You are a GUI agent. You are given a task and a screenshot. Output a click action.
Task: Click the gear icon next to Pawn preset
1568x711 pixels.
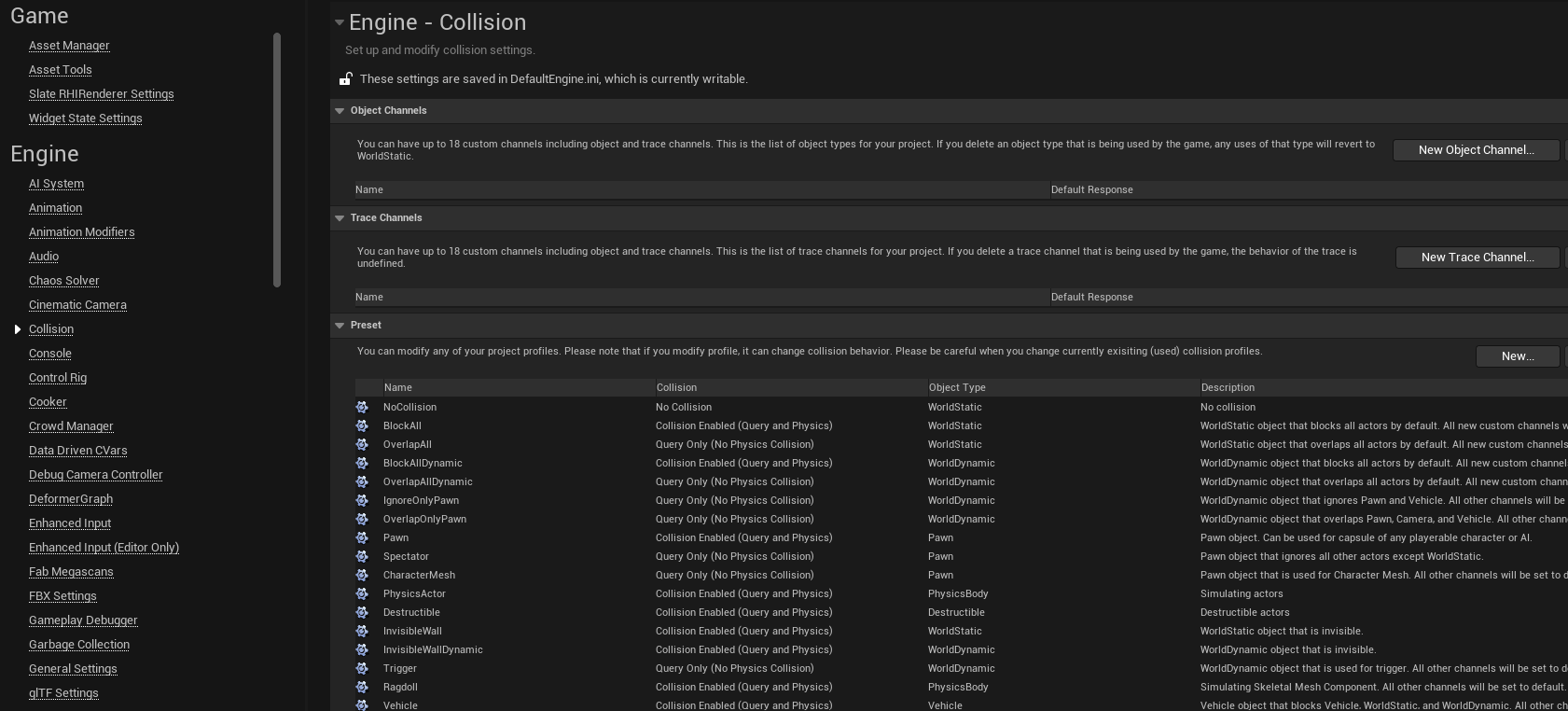click(x=362, y=537)
